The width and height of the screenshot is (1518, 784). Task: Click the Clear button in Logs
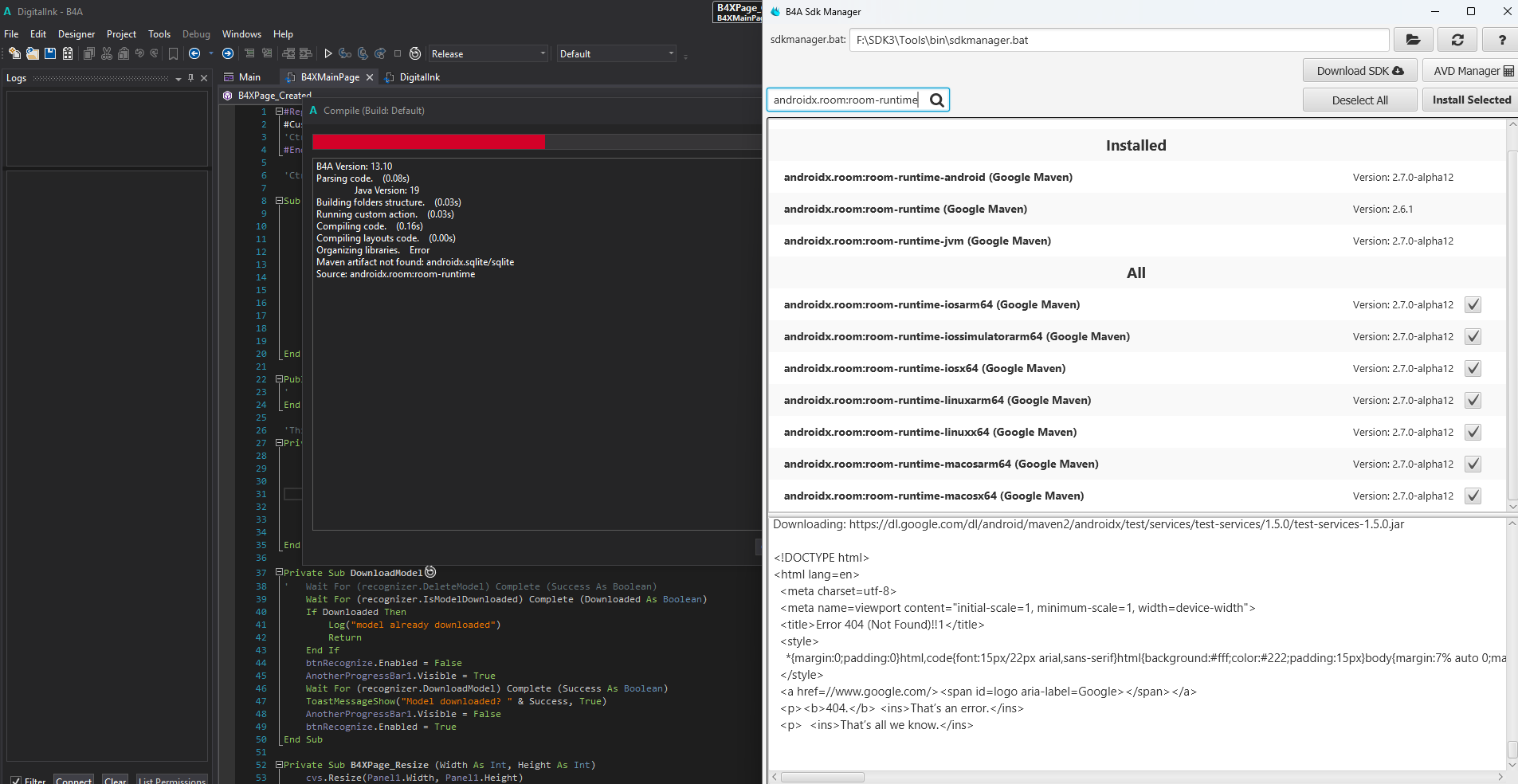pyautogui.click(x=116, y=780)
